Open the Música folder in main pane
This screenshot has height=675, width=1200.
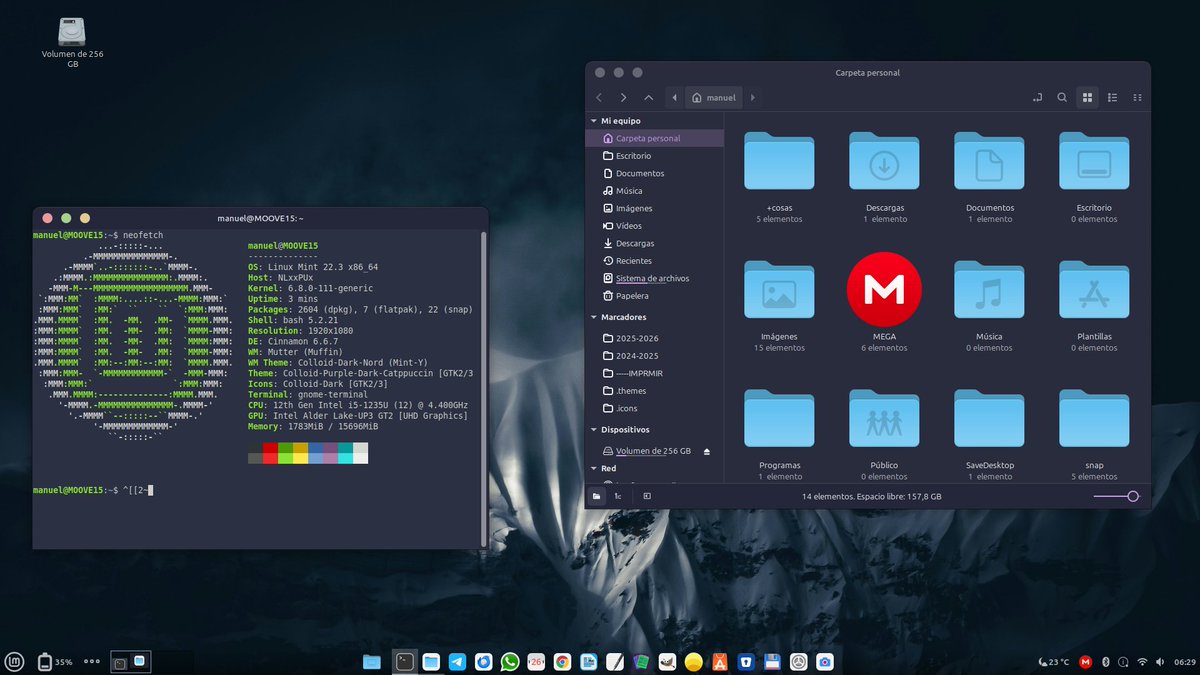coord(989,290)
